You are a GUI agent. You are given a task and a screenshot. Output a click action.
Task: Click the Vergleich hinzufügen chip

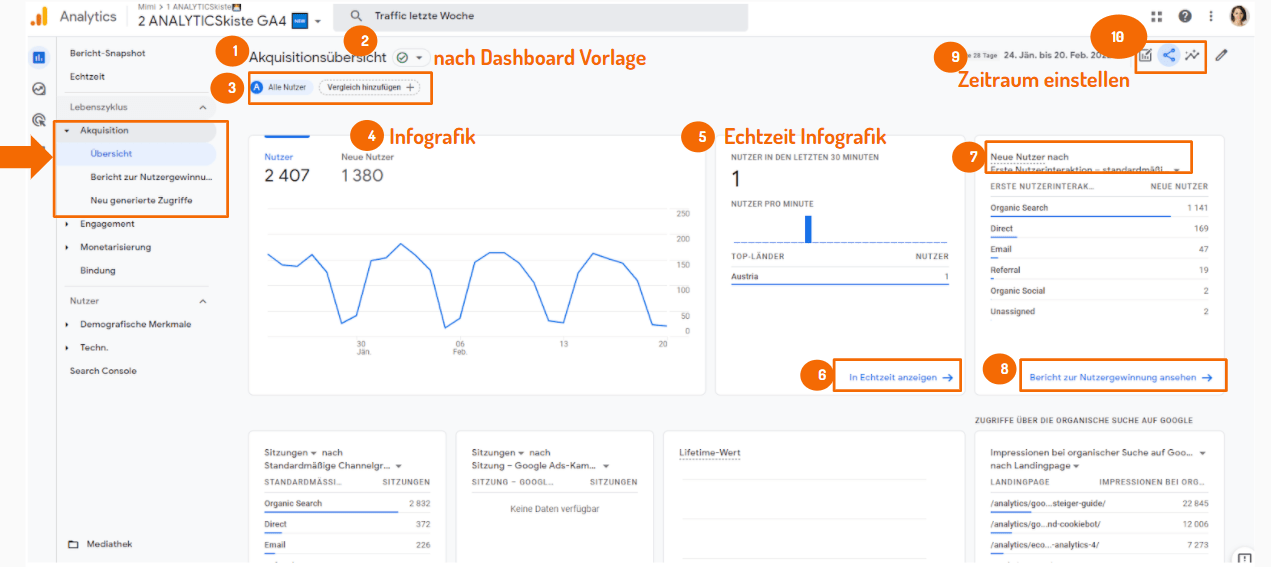(x=371, y=88)
